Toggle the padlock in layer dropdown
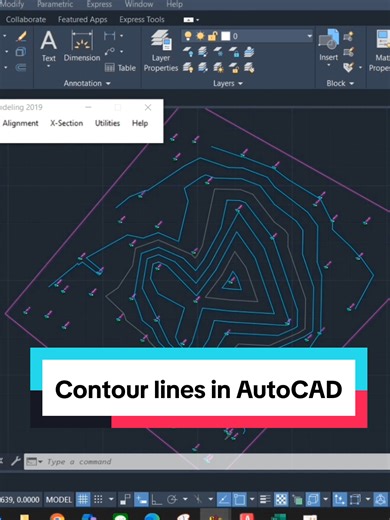This screenshot has height=520, width=390. [212, 36]
